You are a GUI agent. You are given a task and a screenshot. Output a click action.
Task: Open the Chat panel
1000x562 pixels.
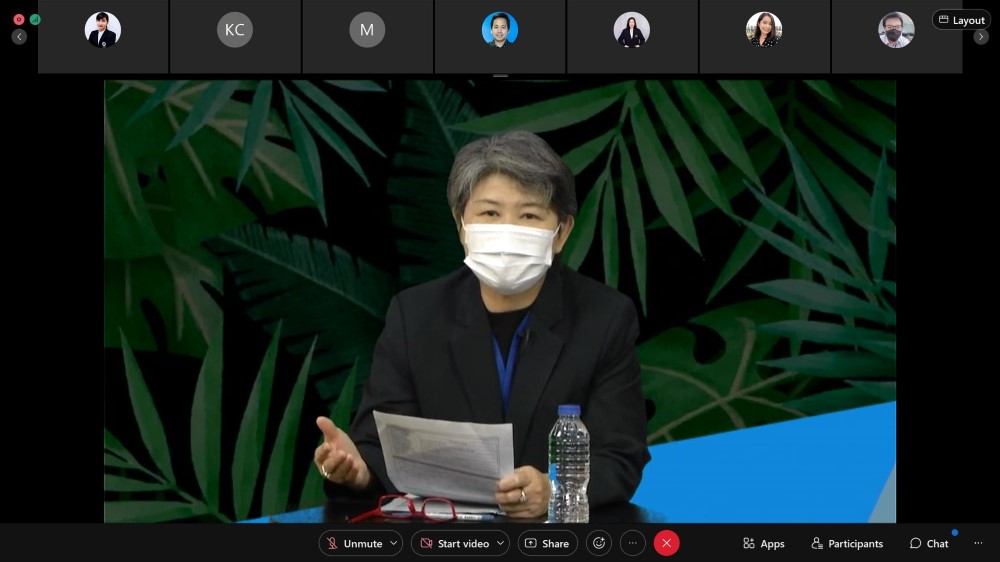929,543
